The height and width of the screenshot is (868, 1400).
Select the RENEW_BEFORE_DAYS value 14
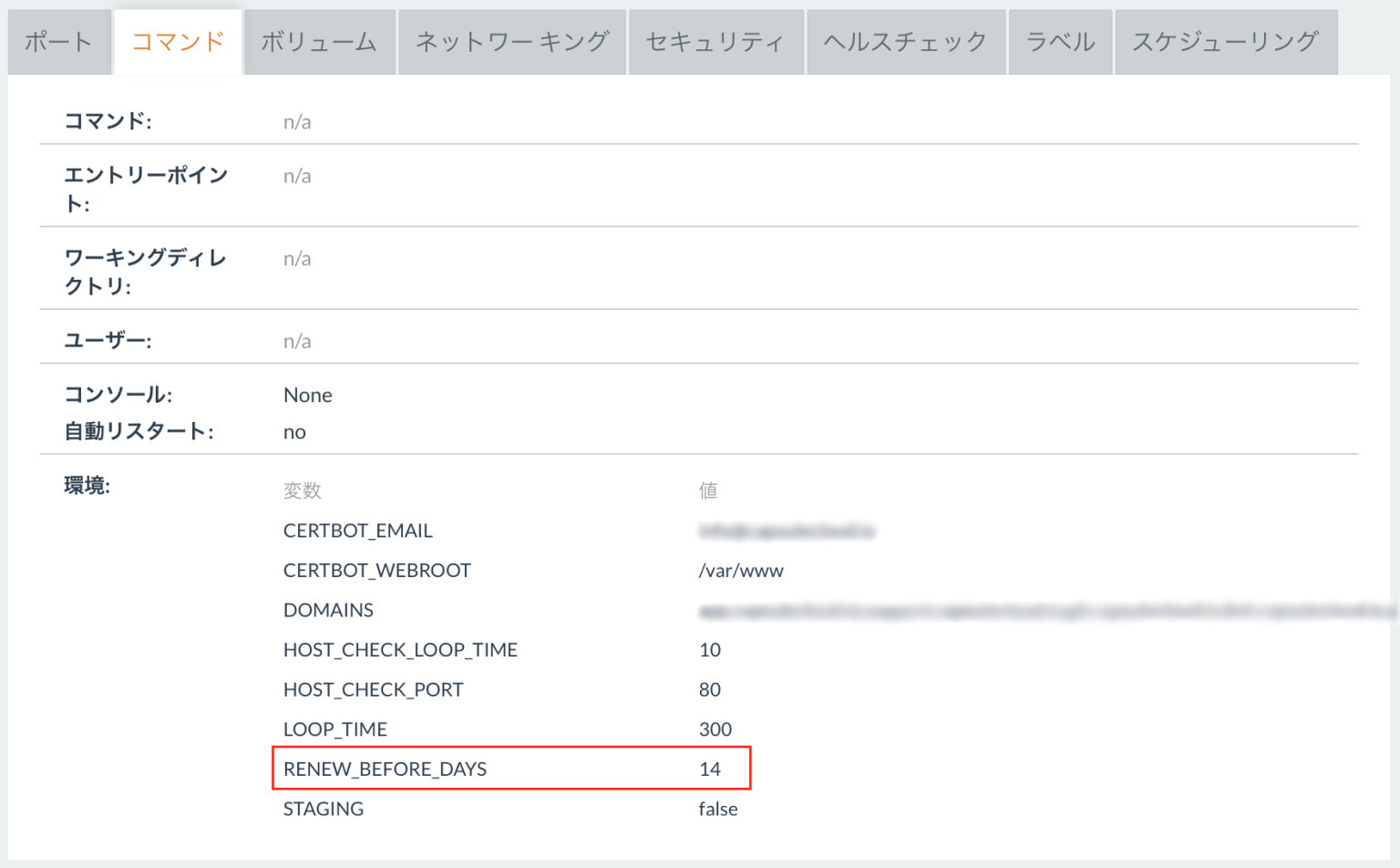[x=710, y=769]
